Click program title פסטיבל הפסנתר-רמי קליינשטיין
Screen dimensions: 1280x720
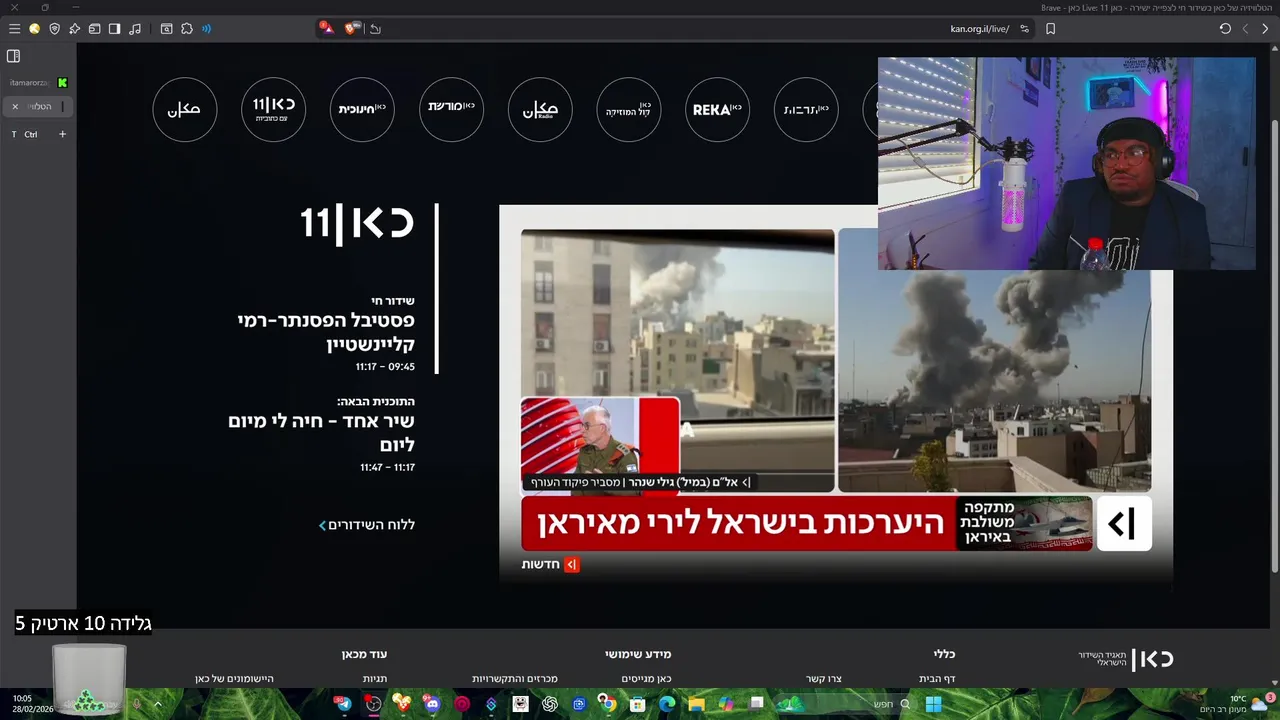pyautogui.click(x=326, y=332)
